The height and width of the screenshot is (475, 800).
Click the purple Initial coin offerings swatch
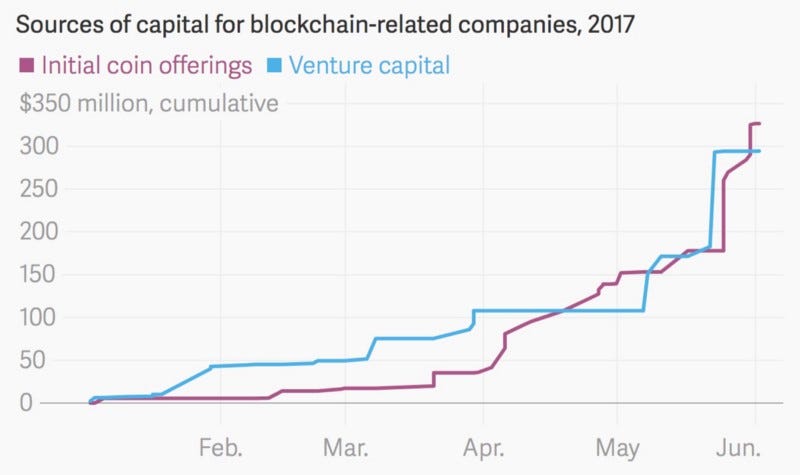(27, 65)
